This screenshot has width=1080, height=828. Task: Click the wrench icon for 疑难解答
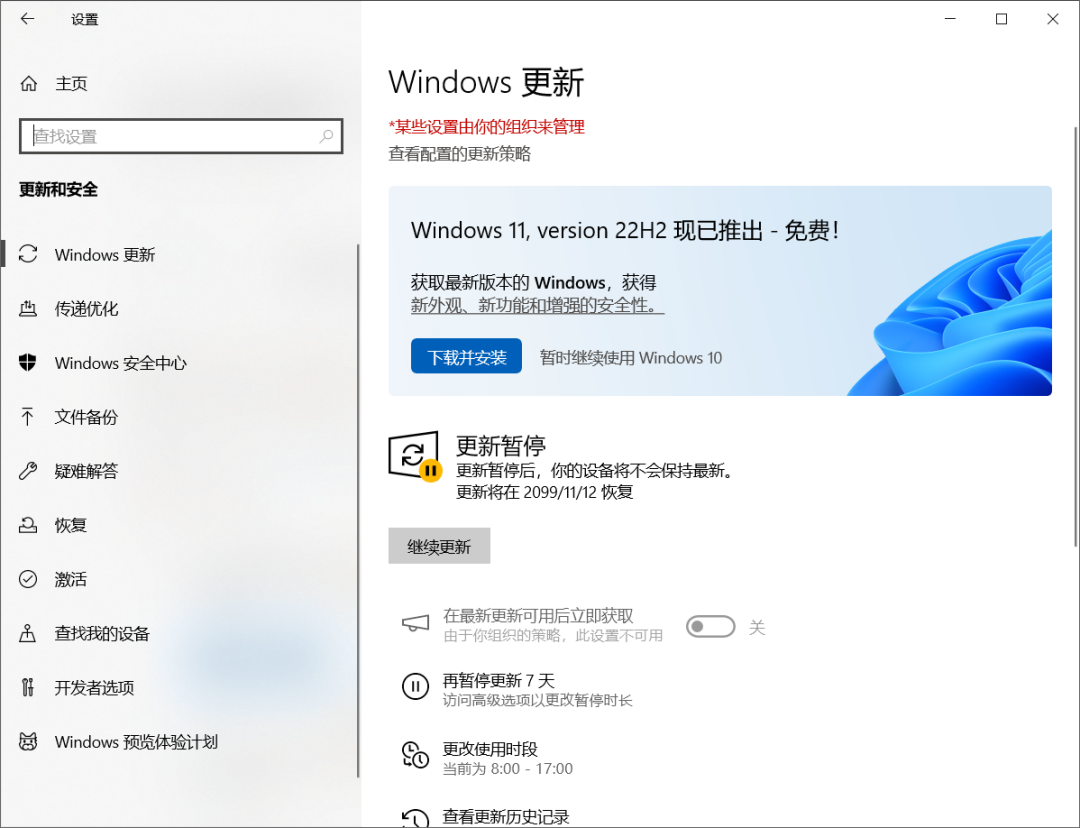28,470
